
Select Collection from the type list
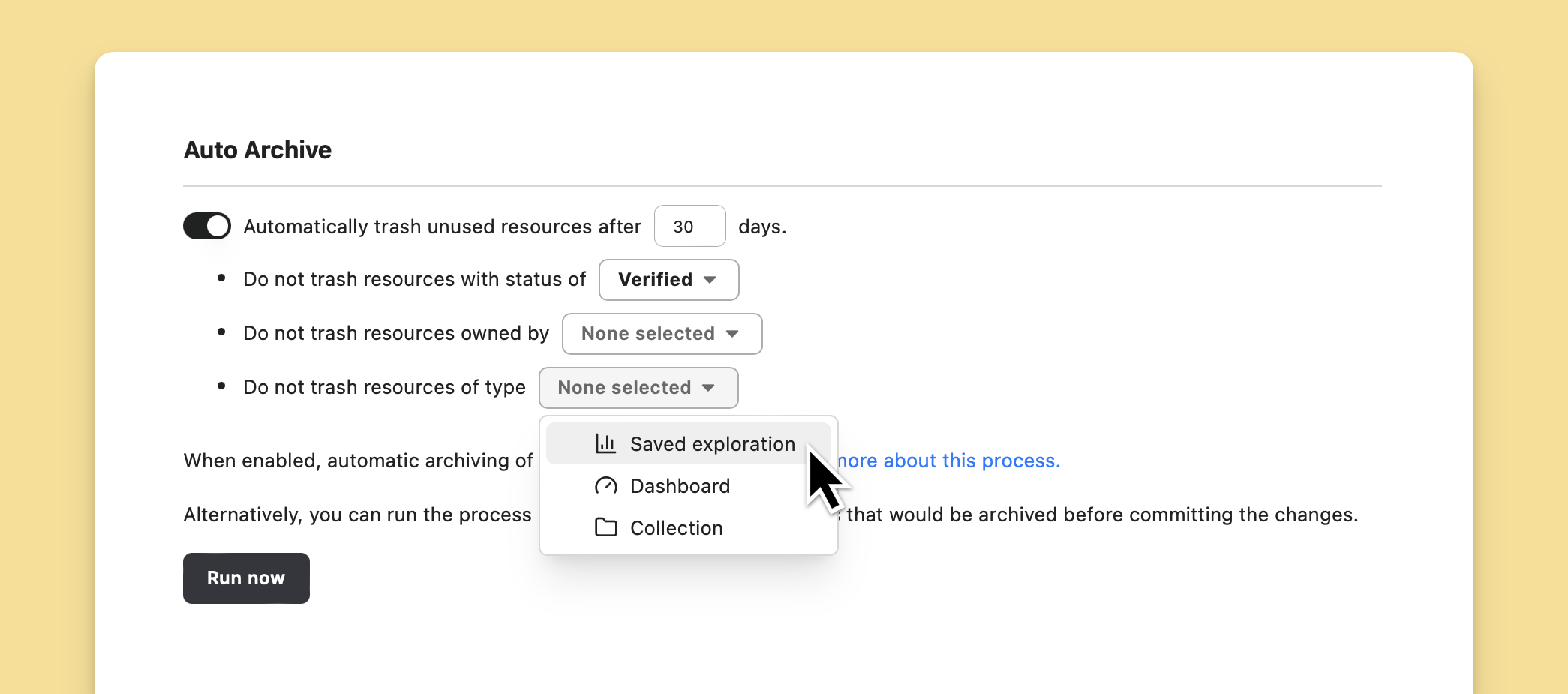688,528
